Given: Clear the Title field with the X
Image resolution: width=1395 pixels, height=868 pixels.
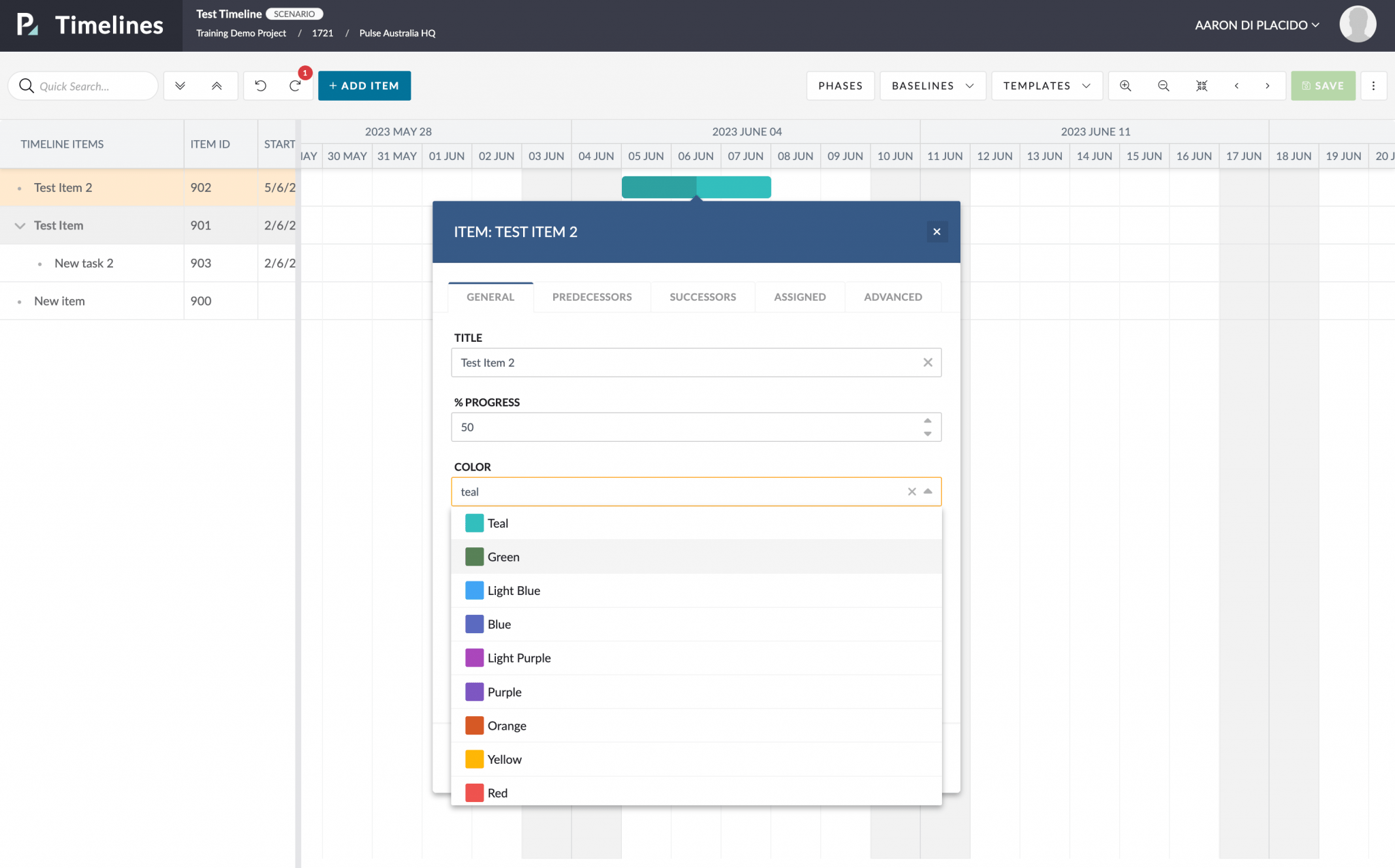Looking at the screenshot, I should pyautogui.click(x=927, y=362).
